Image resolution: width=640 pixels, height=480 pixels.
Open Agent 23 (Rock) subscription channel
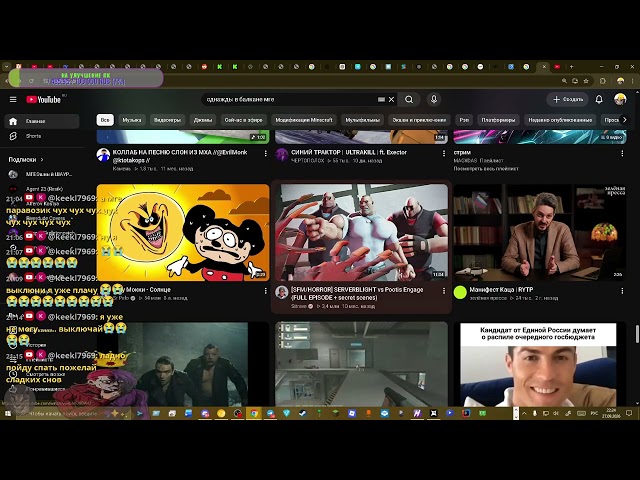[42, 189]
